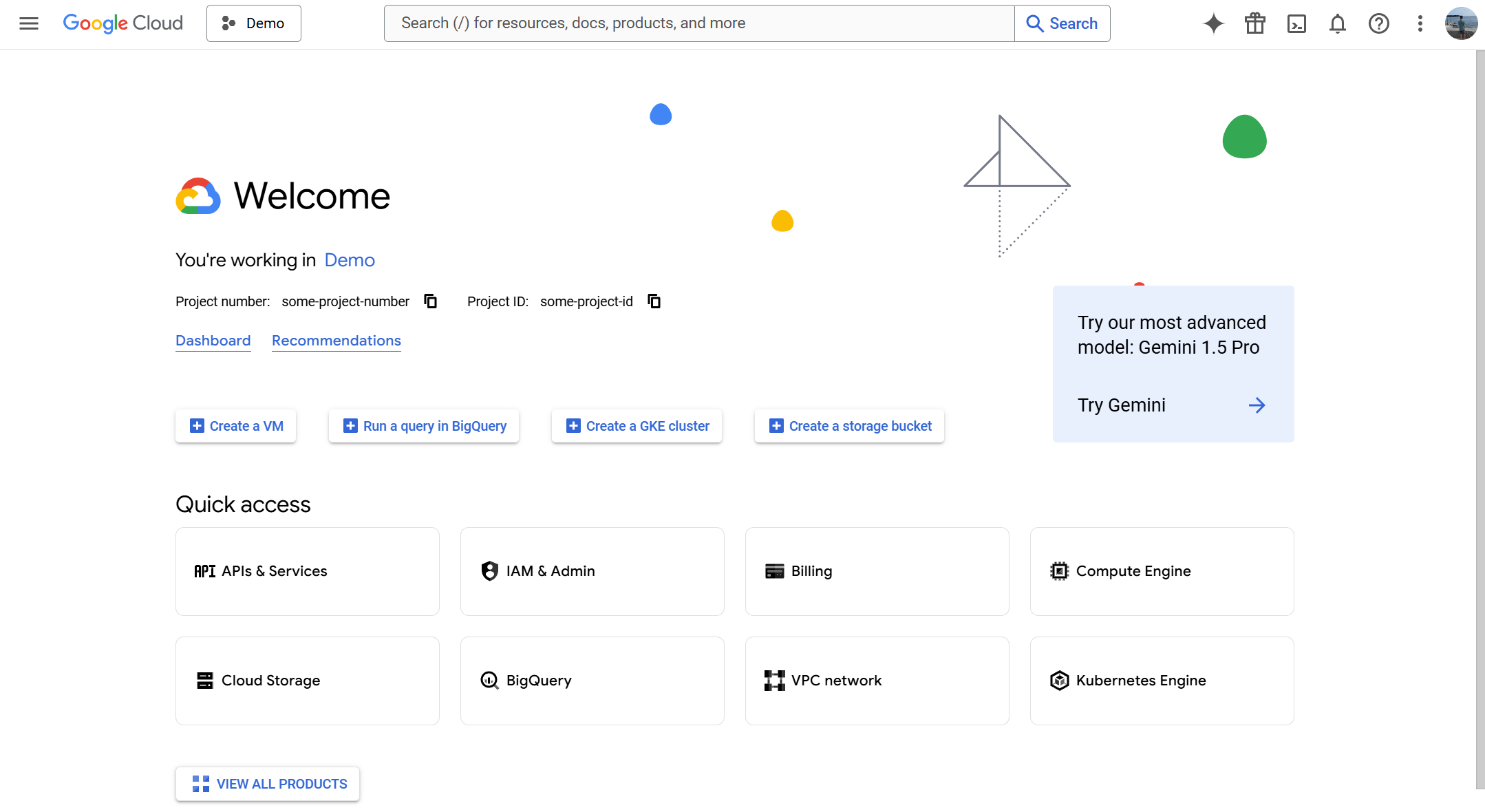Open the BigQuery quick access card
This screenshot has height=812, width=1485.
(592, 680)
